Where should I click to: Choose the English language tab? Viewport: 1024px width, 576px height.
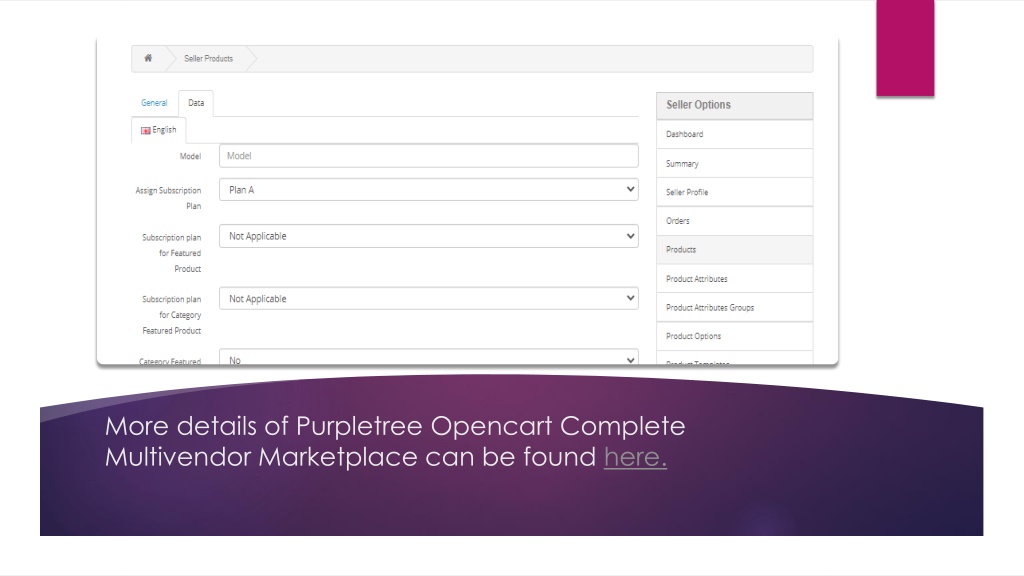click(159, 130)
